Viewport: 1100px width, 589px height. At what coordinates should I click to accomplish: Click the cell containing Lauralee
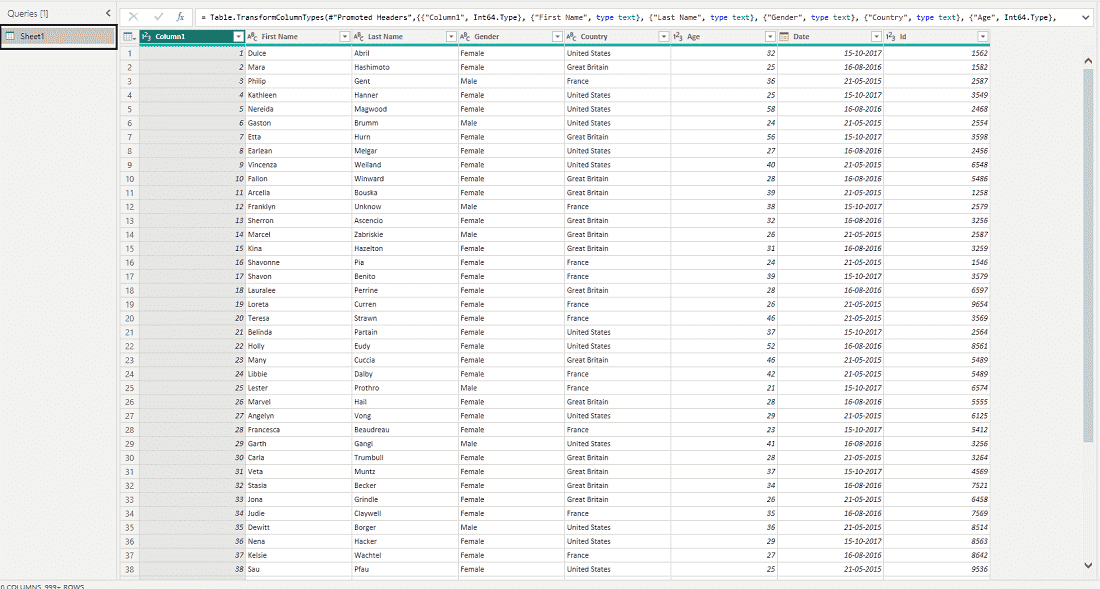tap(298, 290)
